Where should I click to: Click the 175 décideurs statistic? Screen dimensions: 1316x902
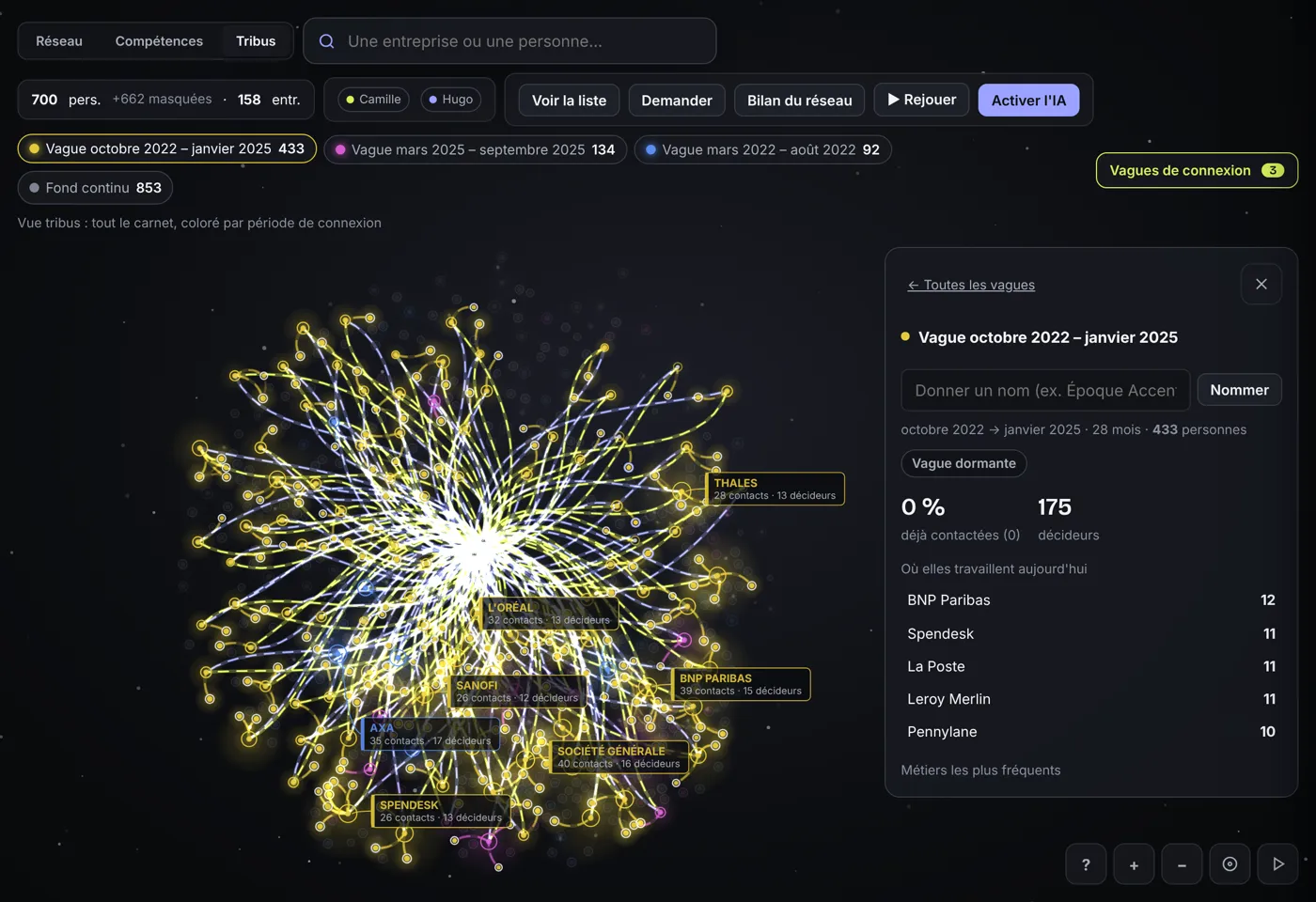(1068, 520)
